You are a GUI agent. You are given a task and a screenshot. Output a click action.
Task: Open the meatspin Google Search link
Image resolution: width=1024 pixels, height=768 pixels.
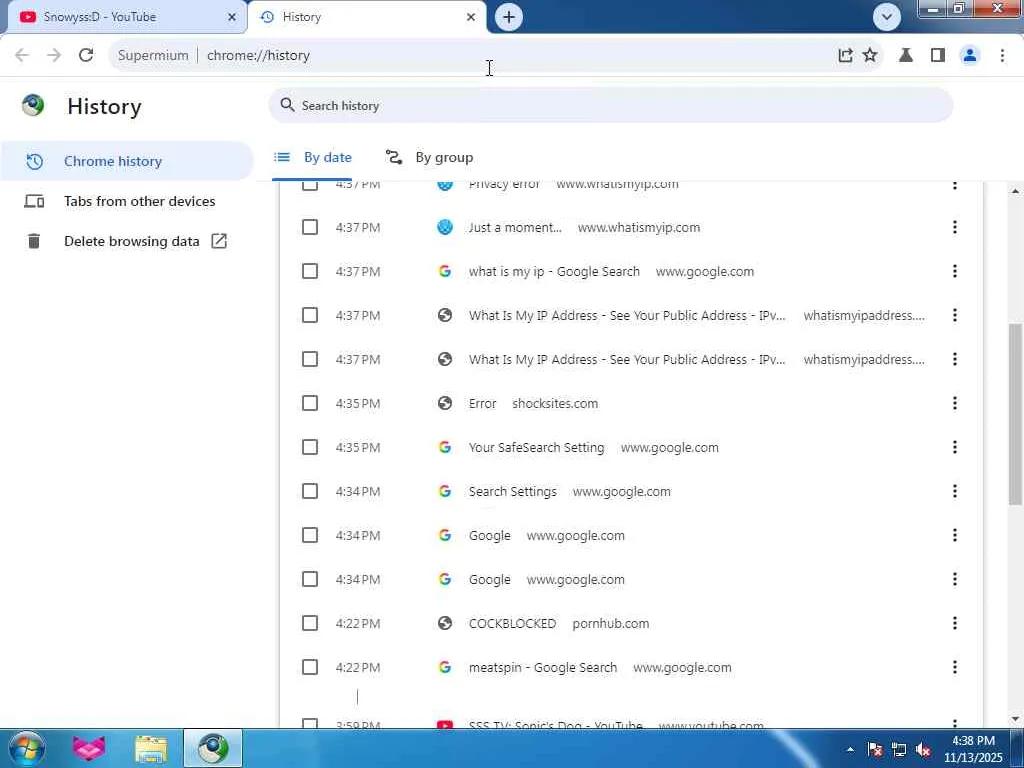[543, 667]
